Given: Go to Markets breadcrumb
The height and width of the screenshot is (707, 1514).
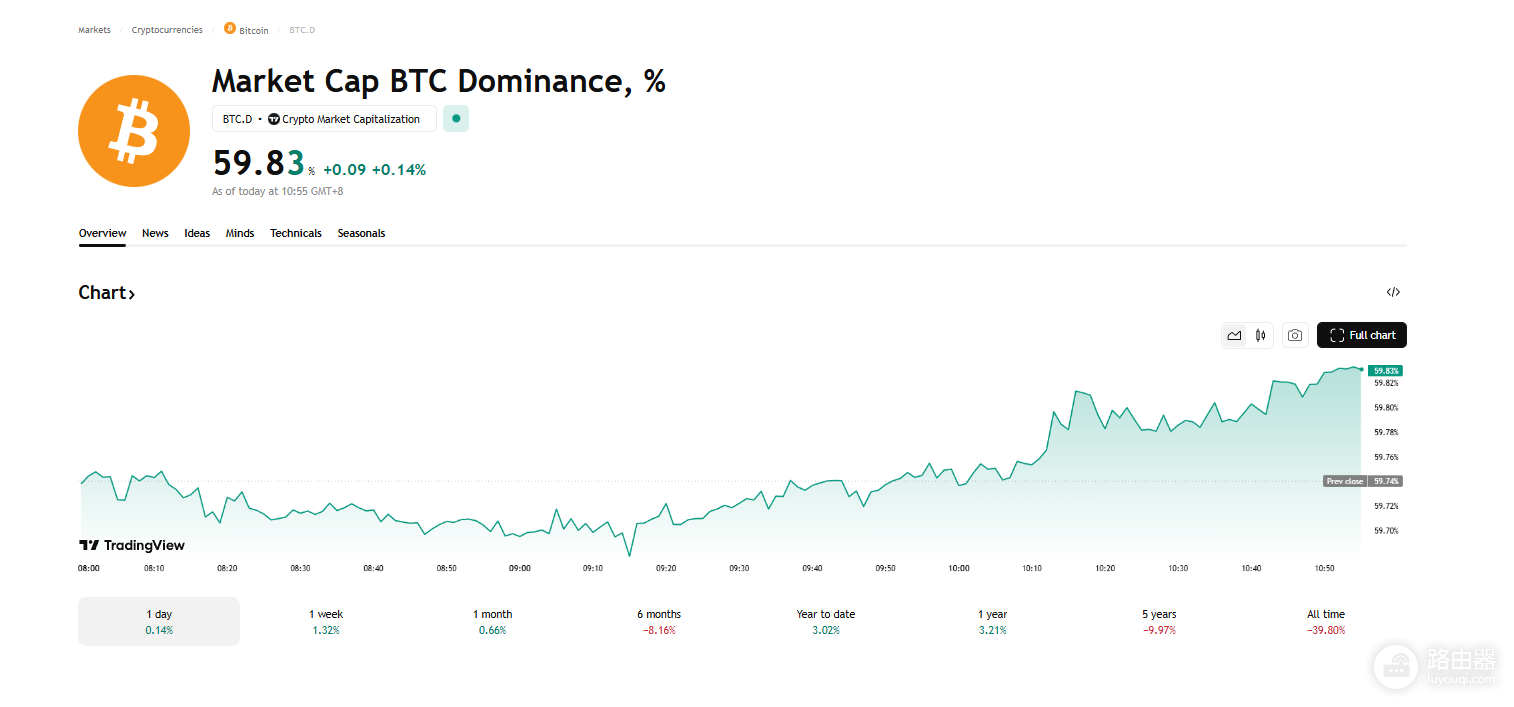Looking at the screenshot, I should click(x=95, y=30).
